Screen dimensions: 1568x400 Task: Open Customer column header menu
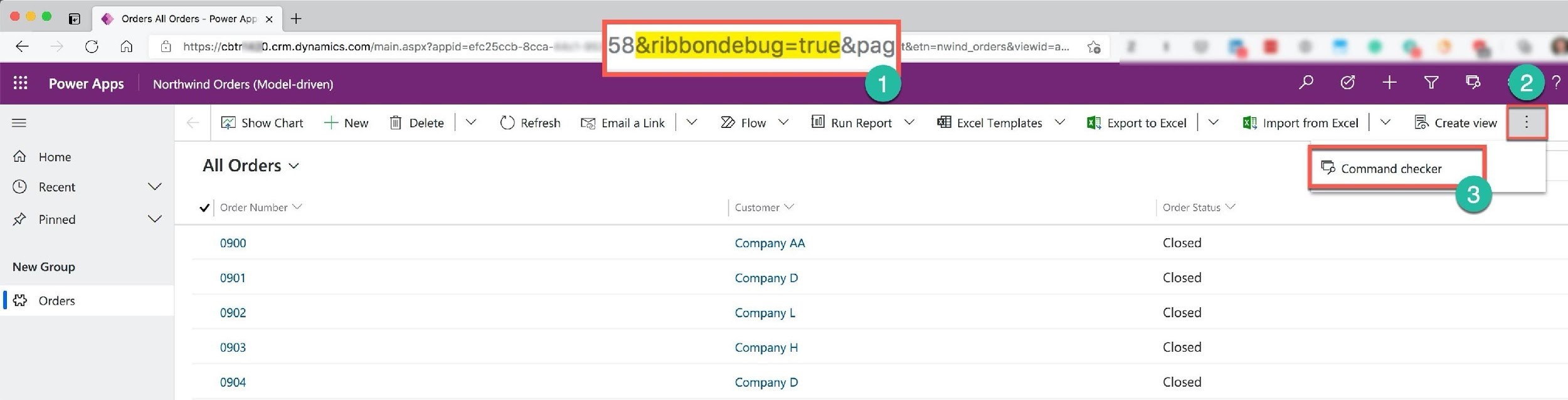point(764,207)
